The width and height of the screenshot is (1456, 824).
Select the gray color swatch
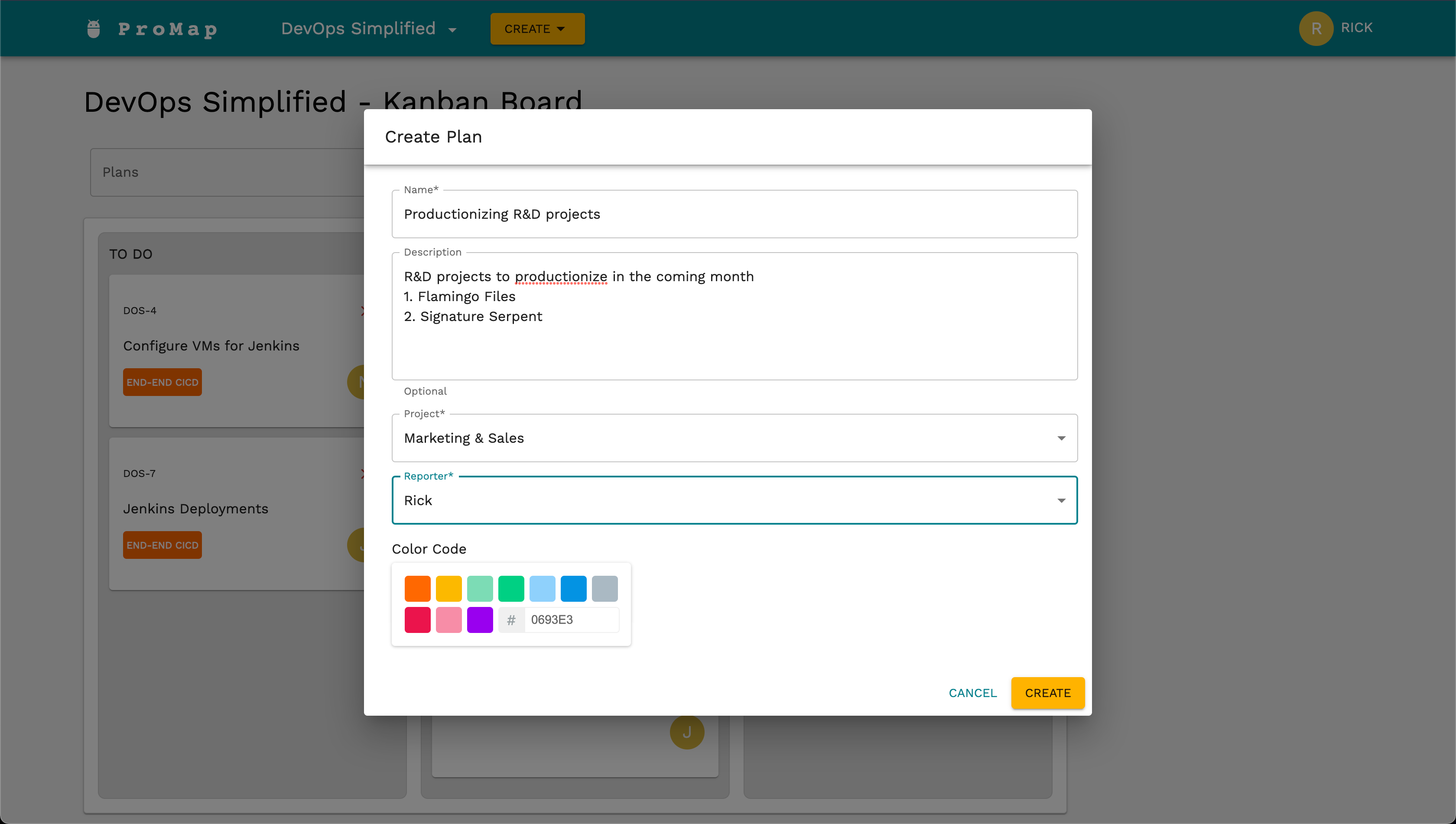pos(604,589)
